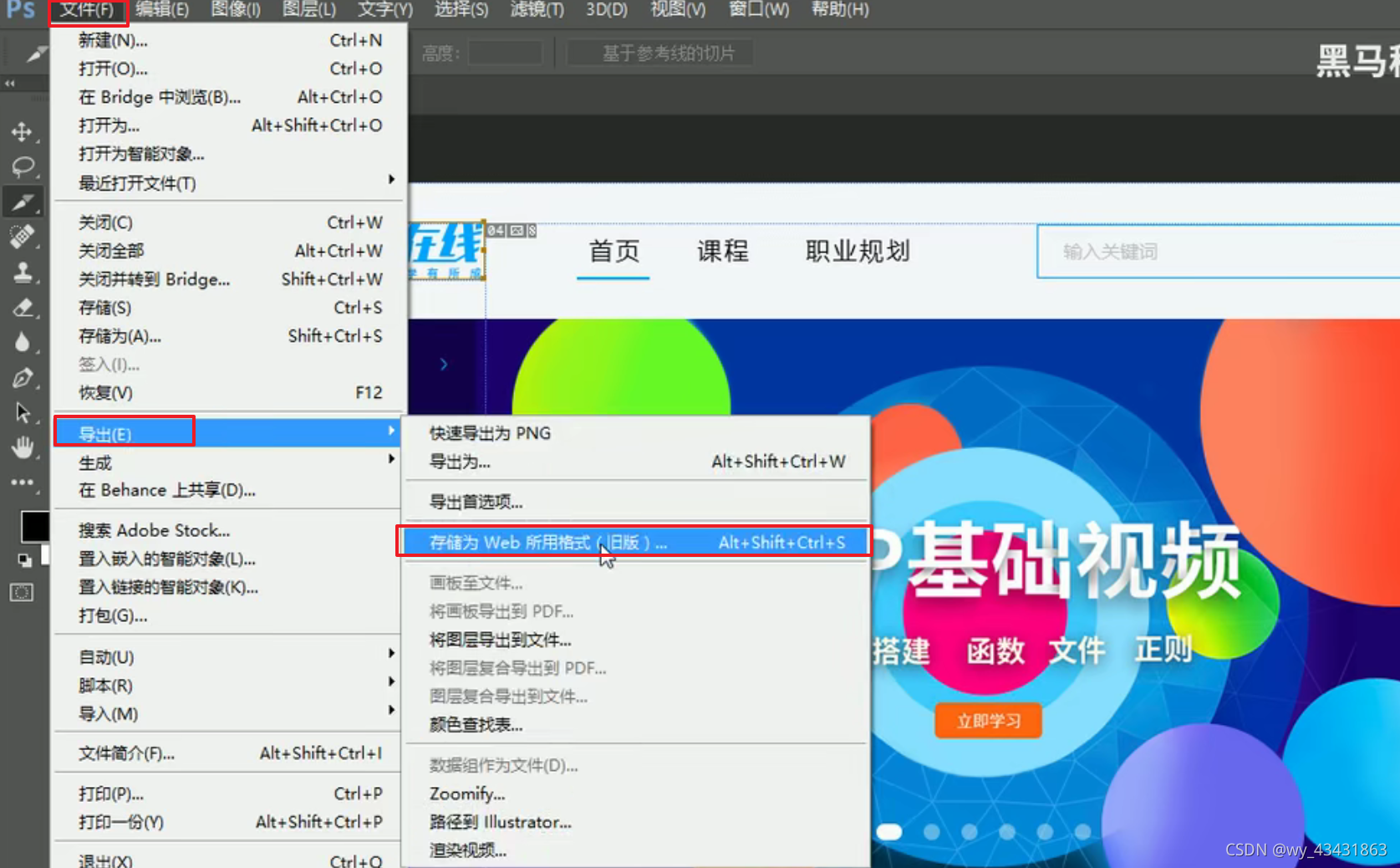Click the 课程 nav link on canvas
Image resolution: width=1400 pixels, height=868 pixels.
722,251
